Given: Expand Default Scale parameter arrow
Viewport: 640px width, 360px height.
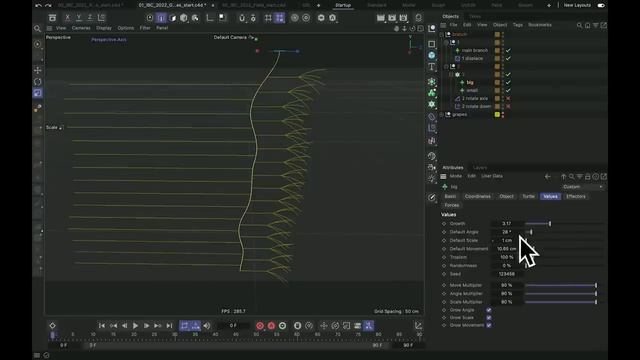Looking at the screenshot, I should (x=493, y=240).
